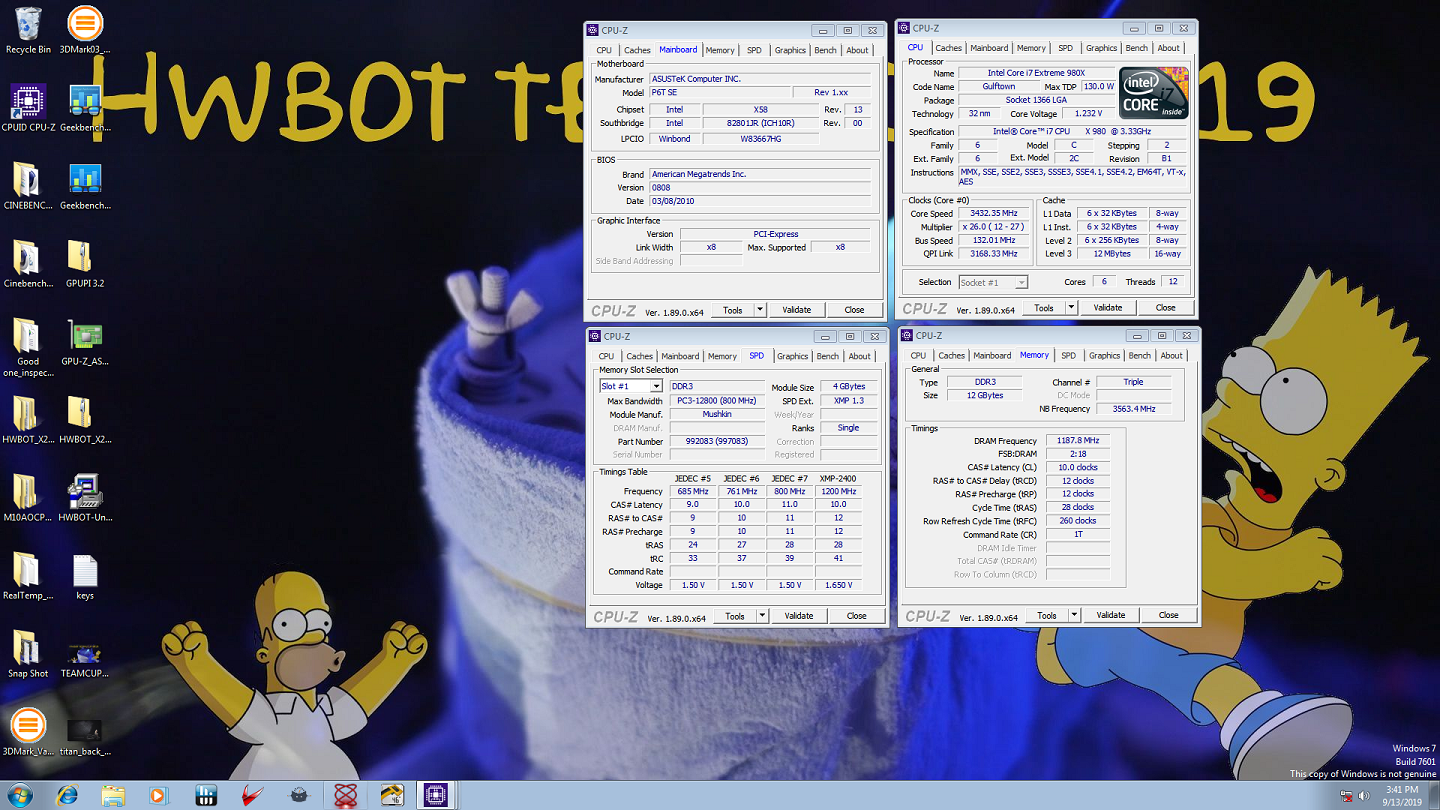Image resolution: width=1440 pixels, height=810 pixels.
Task: Open the Good one_inspec... folder
Action: [28, 347]
